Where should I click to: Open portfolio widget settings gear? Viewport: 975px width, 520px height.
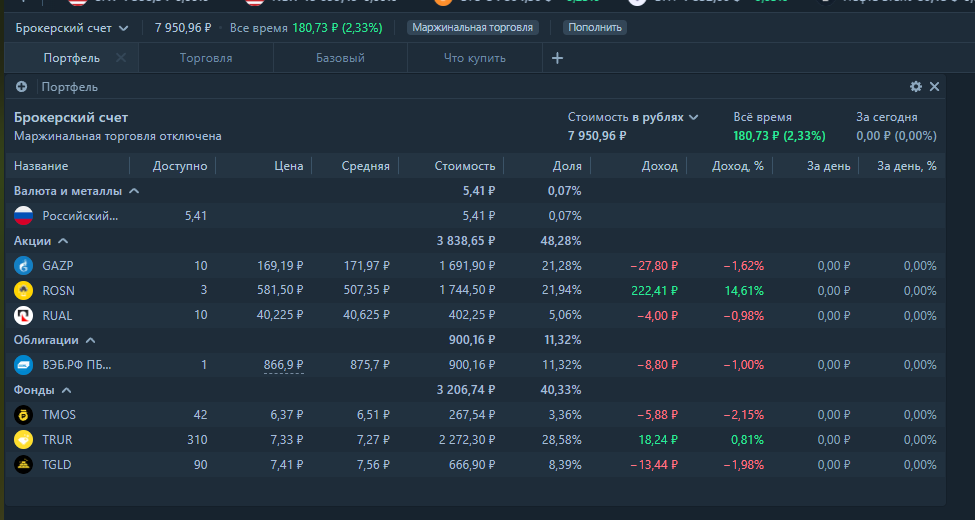coord(915,86)
